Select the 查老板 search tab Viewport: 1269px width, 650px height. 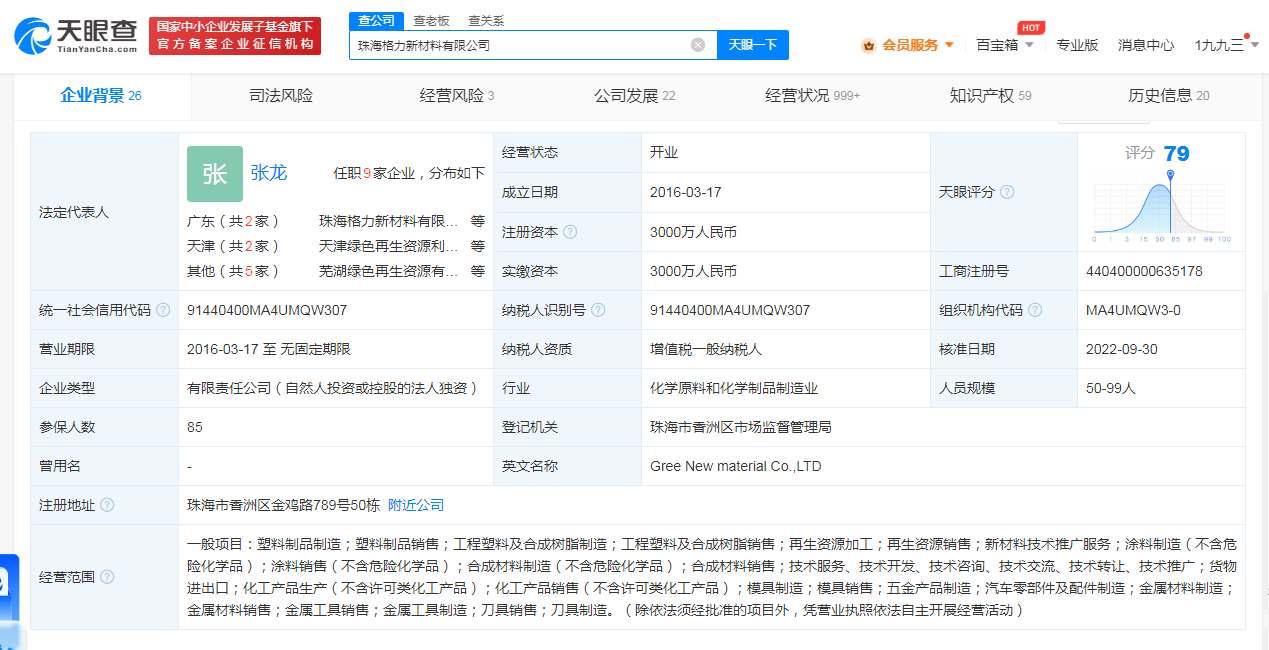click(432, 20)
